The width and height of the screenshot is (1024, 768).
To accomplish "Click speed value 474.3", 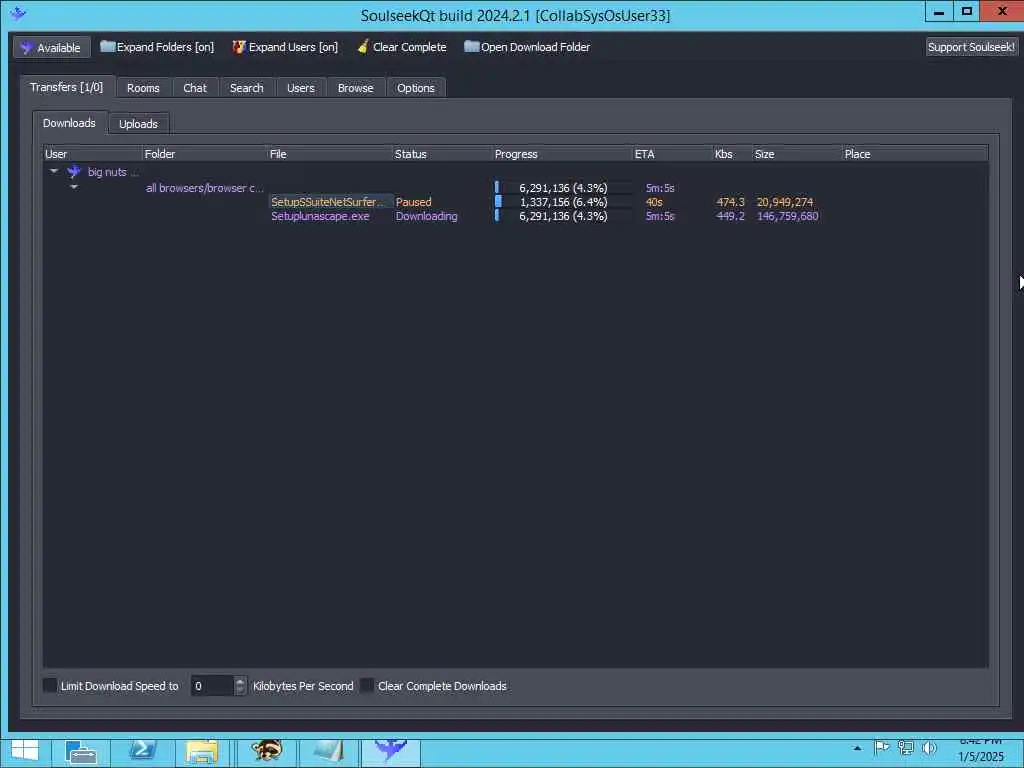I will (x=730, y=202).
